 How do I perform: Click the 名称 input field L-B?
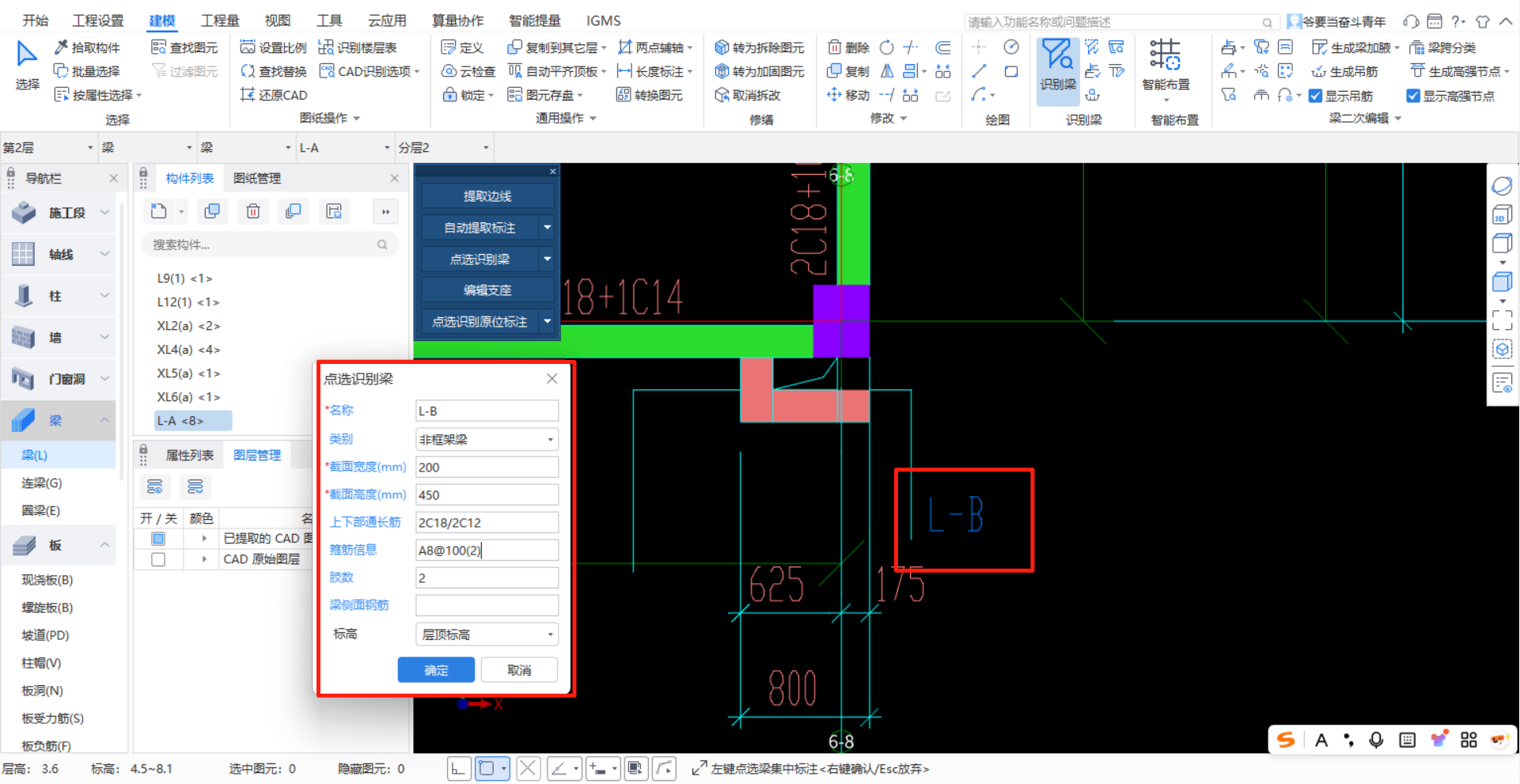click(x=487, y=411)
